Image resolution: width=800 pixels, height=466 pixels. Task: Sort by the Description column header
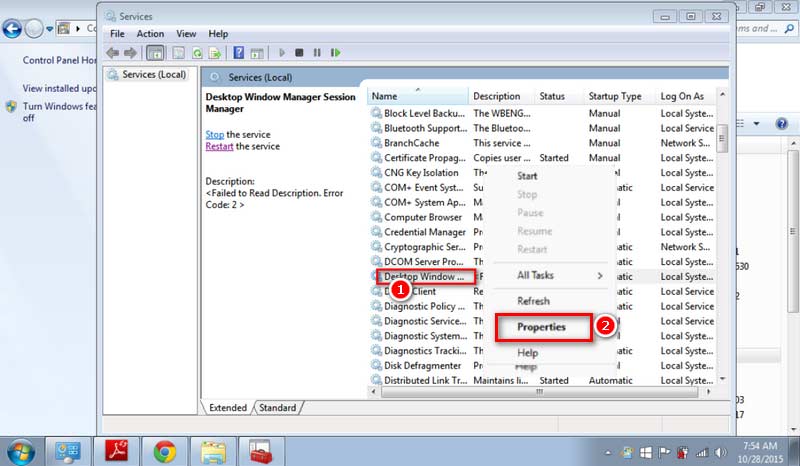[x=502, y=96]
